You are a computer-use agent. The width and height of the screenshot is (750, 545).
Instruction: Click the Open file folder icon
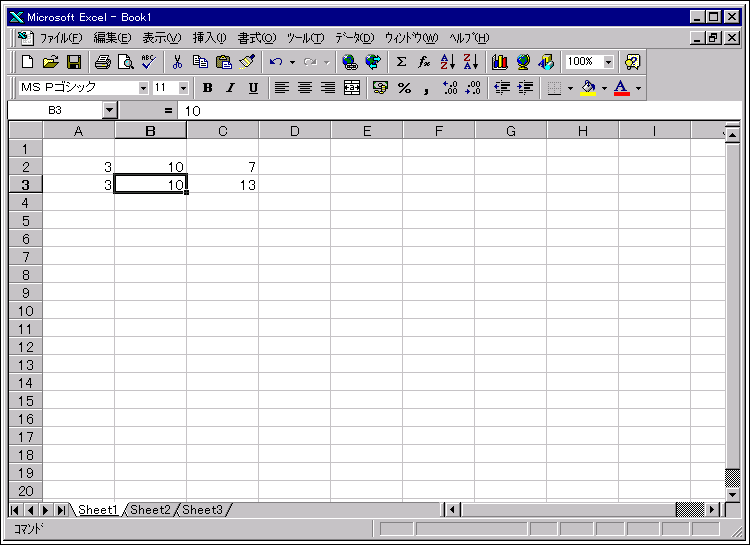tap(51, 62)
